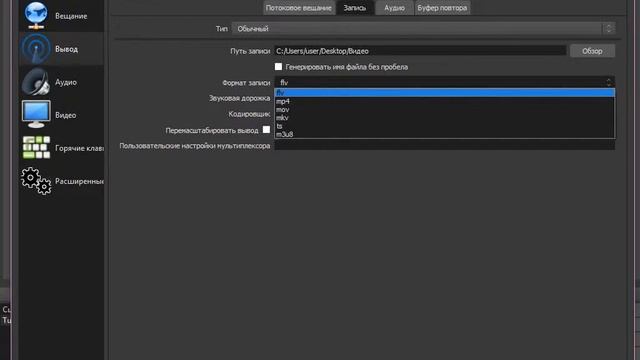Click the Путь записи path field
640x360 pixels.
(420, 51)
